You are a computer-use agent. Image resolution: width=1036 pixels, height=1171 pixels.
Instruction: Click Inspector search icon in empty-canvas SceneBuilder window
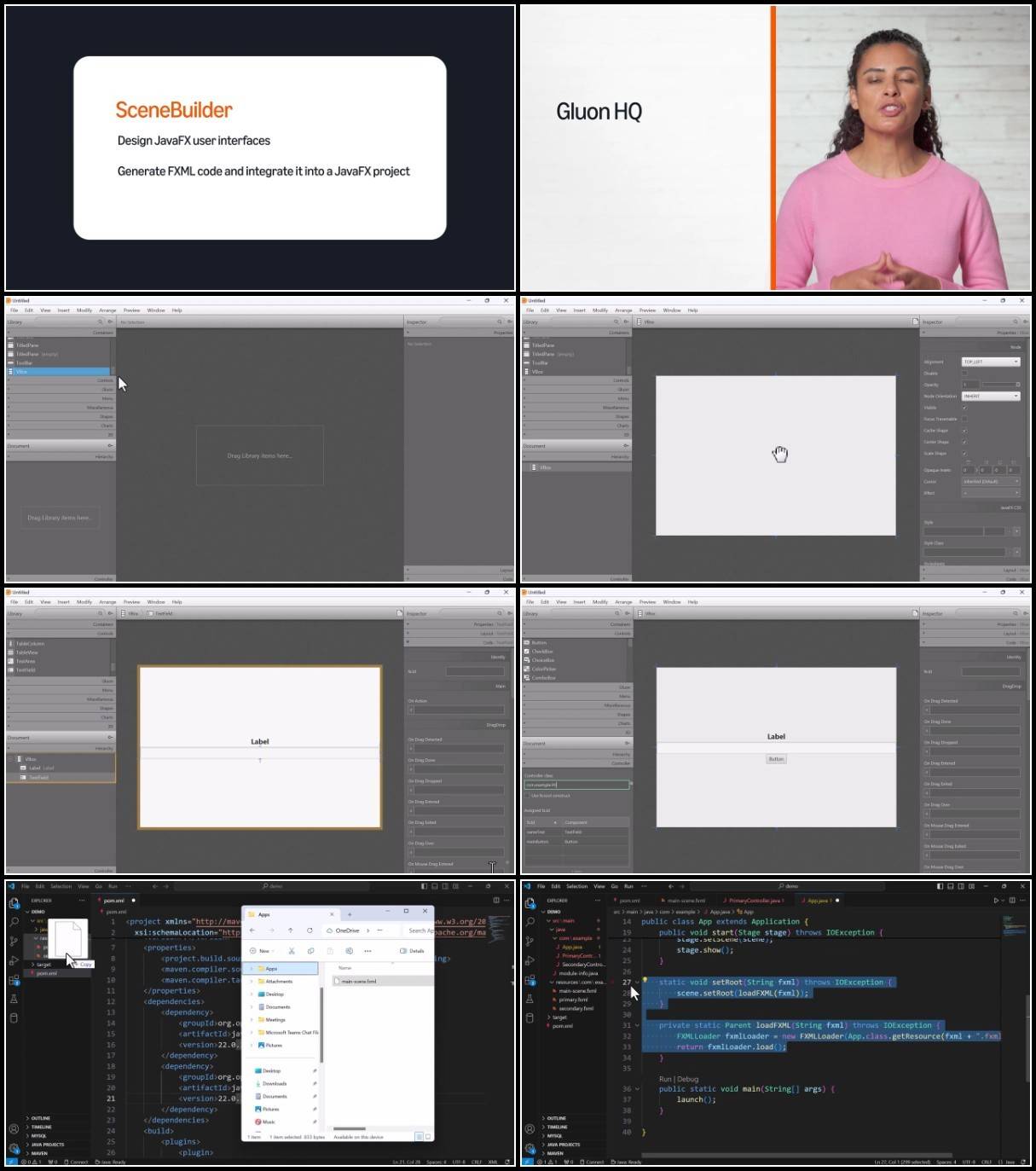pos(499,322)
